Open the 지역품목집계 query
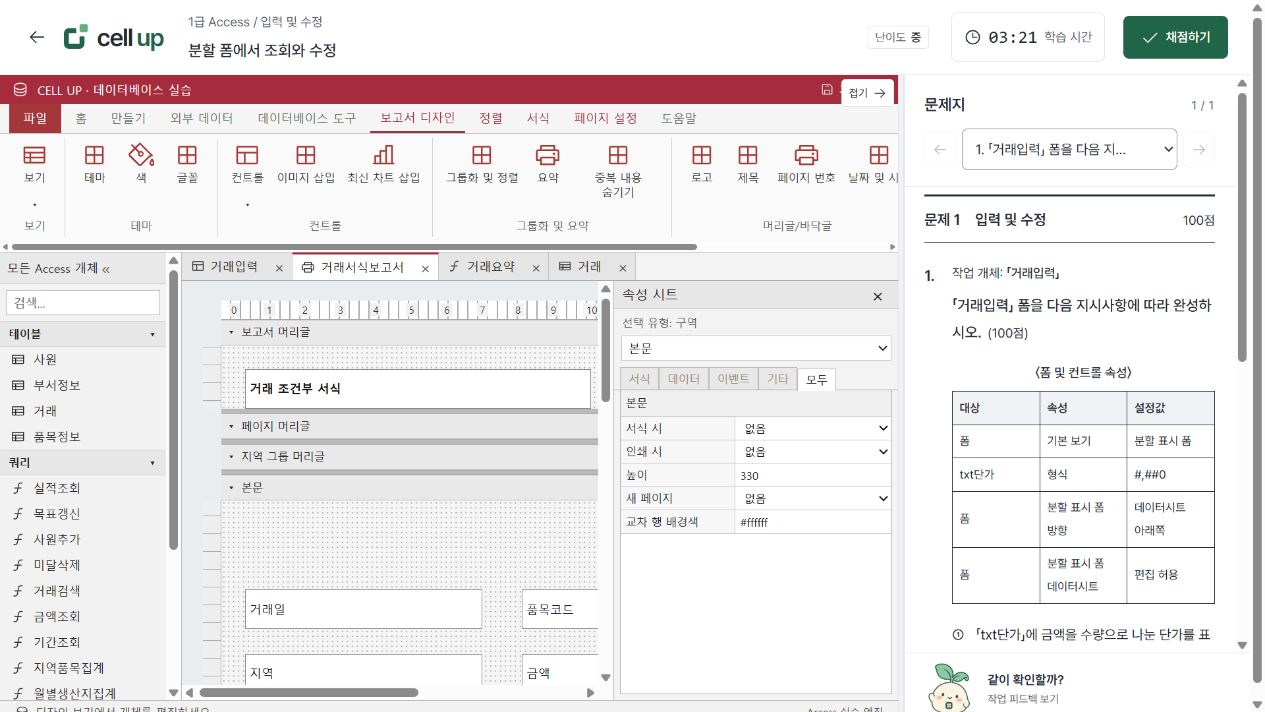Screen dimensions: 1265x712 point(69,668)
